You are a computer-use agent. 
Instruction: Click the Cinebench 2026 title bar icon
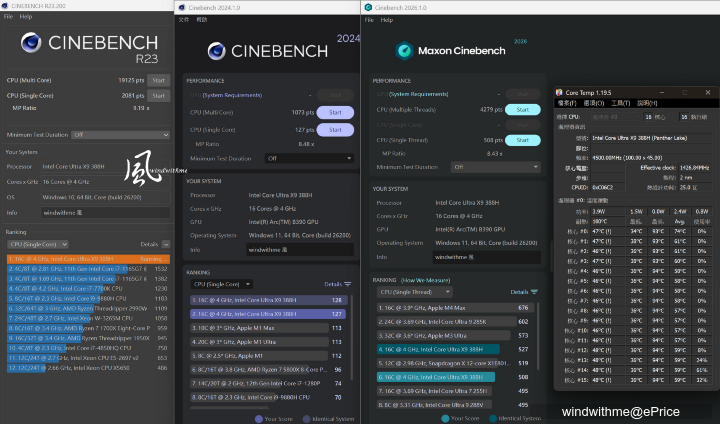coord(368,7)
